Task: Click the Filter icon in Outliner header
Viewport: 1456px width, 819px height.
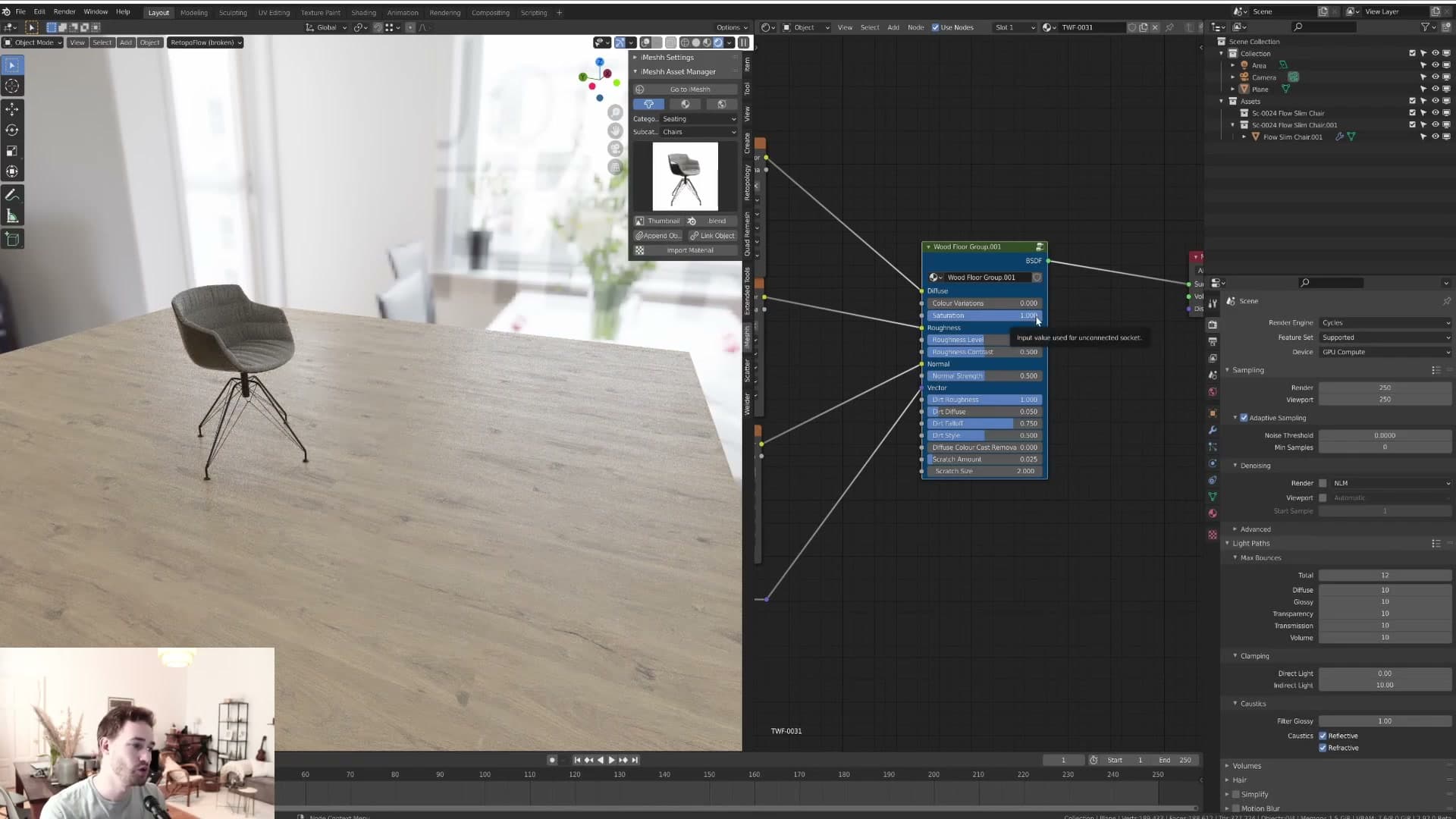Action: coord(1425,27)
